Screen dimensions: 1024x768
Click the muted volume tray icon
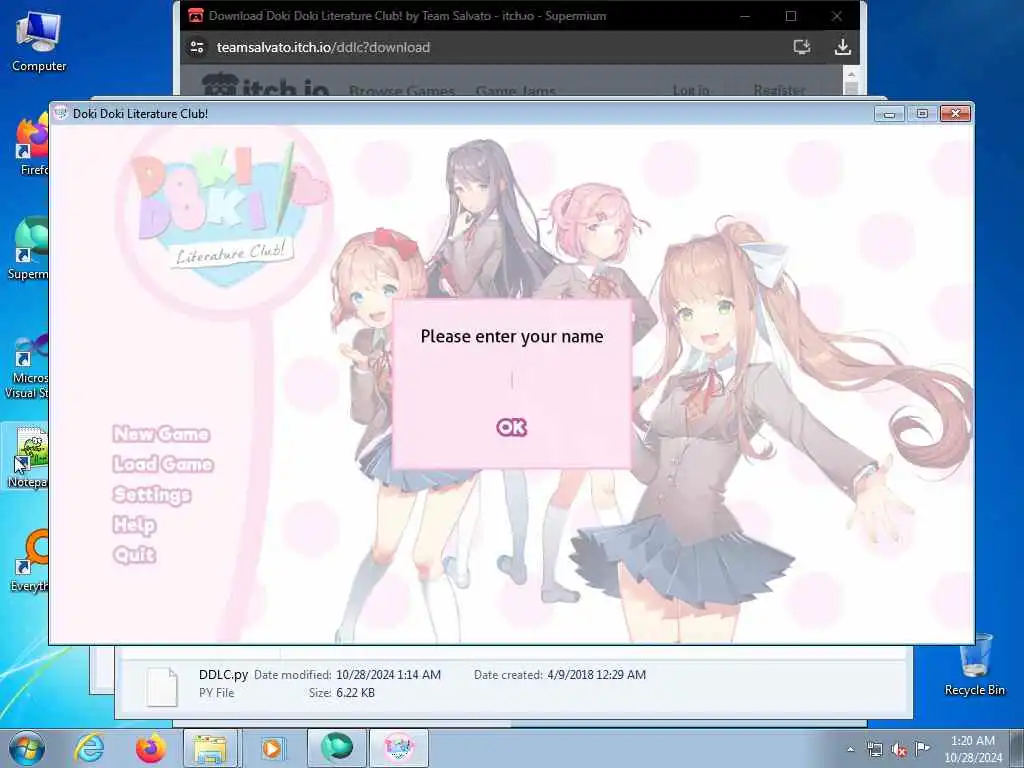(x=899, y=750)
